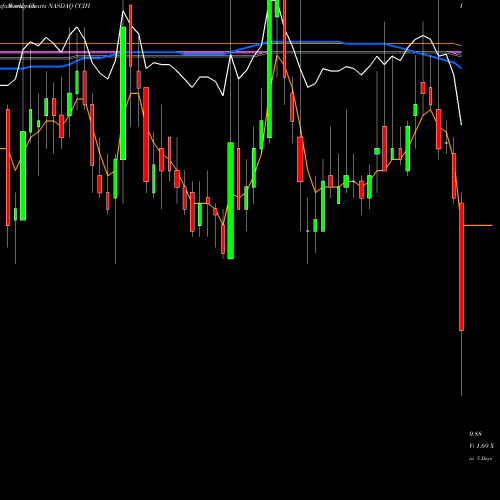Click the widest green candle near the chart center
This screenshot has width=500, height=500.
click(230, 200)
